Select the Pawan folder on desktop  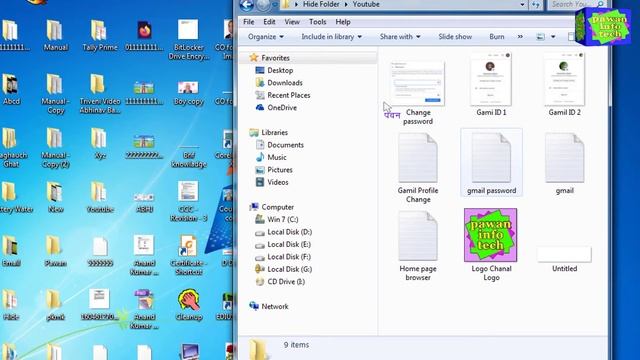pos(55,251)
